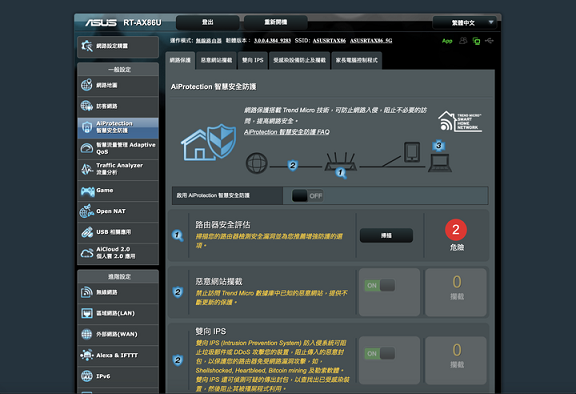The width and height of the screenshot is (576, 394).
Task: Click the tablet icon in the network diagram
Action: [x=412, y=152]
